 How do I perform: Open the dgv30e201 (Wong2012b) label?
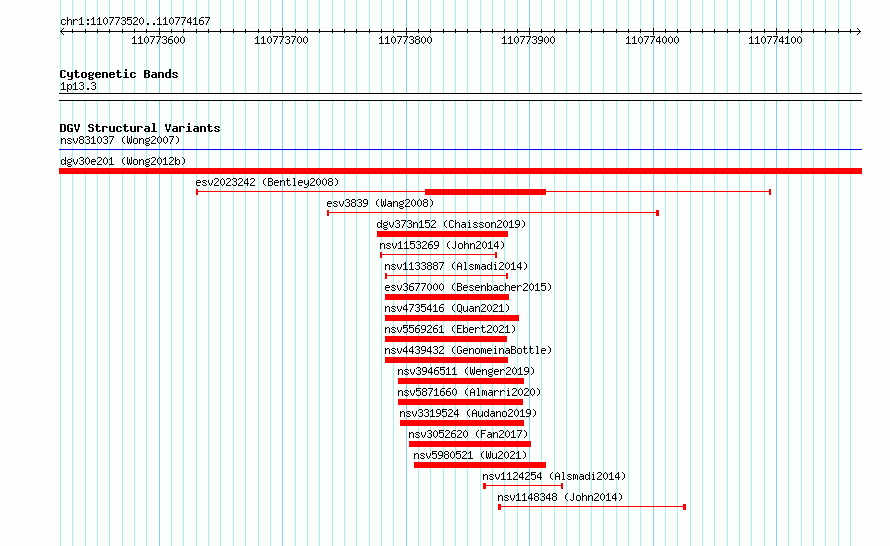tap(123, 161)
